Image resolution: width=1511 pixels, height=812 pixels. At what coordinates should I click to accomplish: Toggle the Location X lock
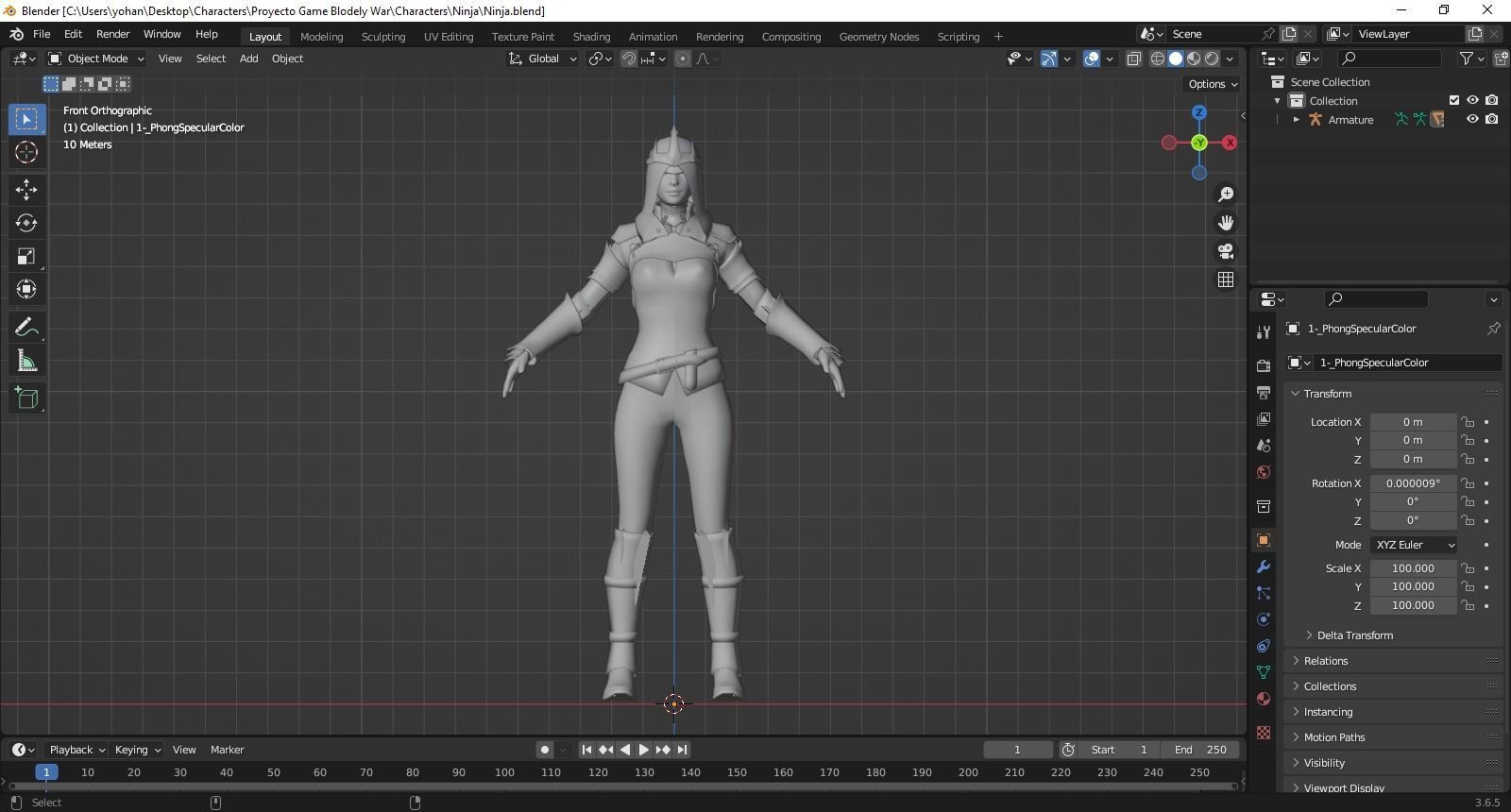pyautogui.click(x=1468, y=422)
